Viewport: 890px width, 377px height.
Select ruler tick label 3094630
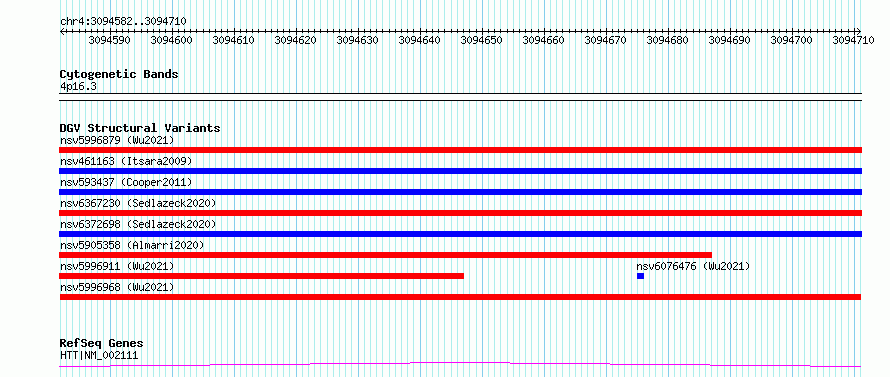point(357,40)
